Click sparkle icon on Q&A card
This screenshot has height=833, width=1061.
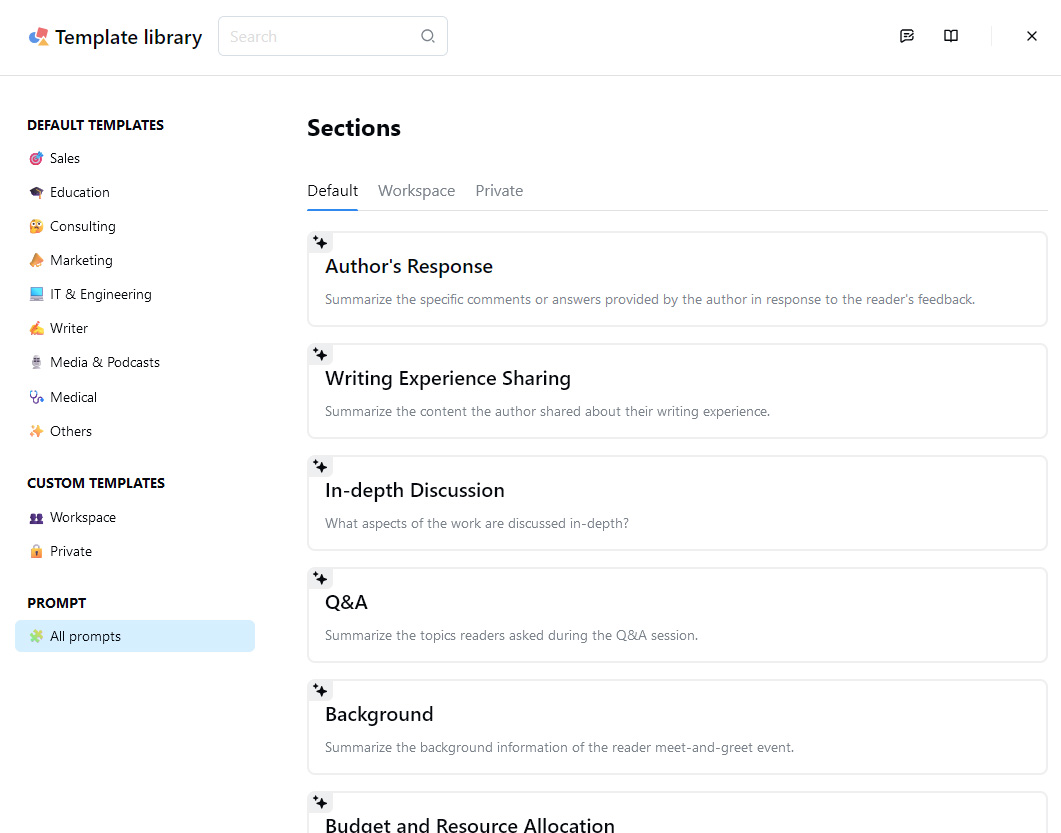tap(321, 579)
